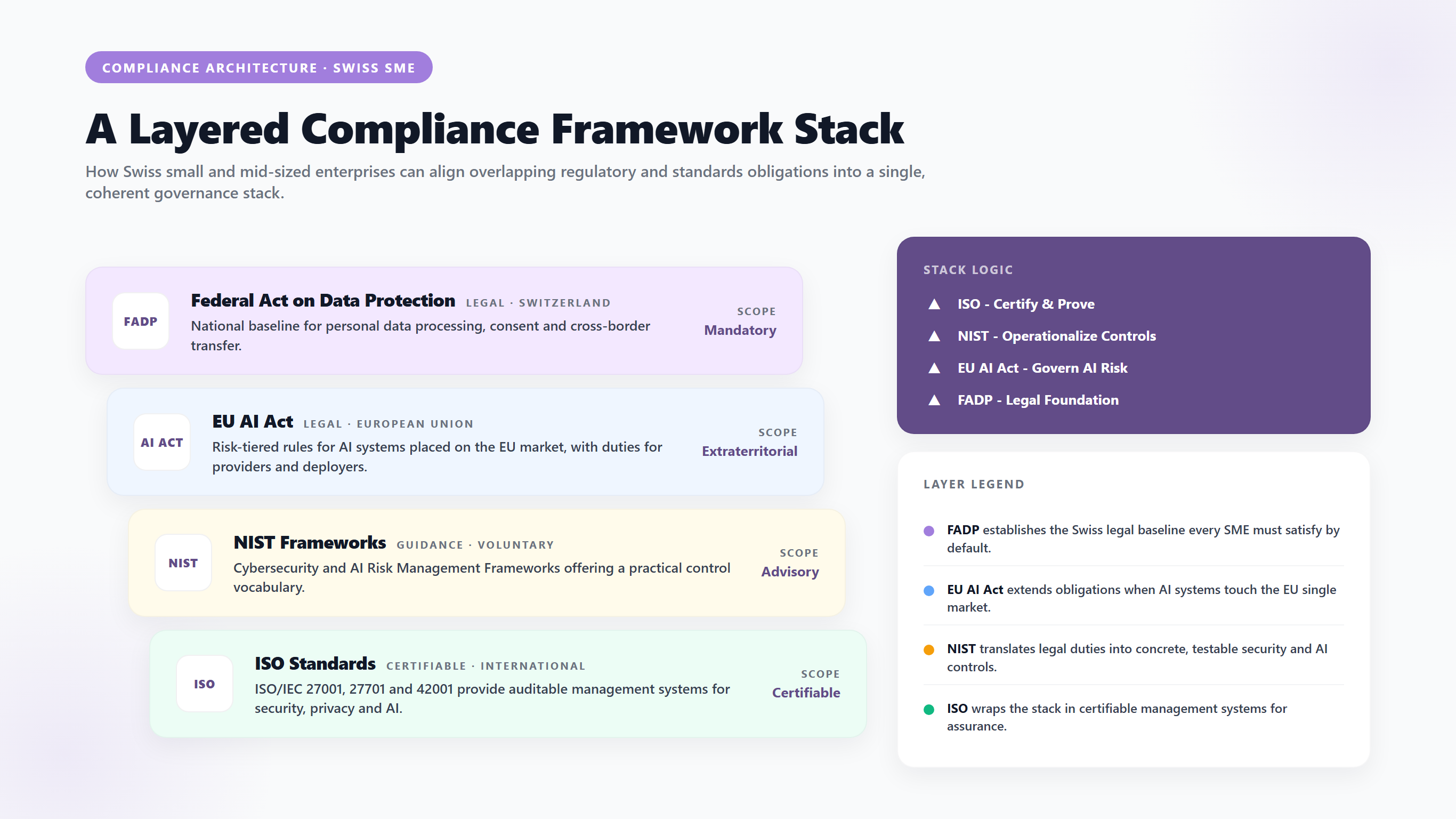Click the purple FADP legend dot
Viewport: 1456px width, 819px height.
[x=928, y=531]
